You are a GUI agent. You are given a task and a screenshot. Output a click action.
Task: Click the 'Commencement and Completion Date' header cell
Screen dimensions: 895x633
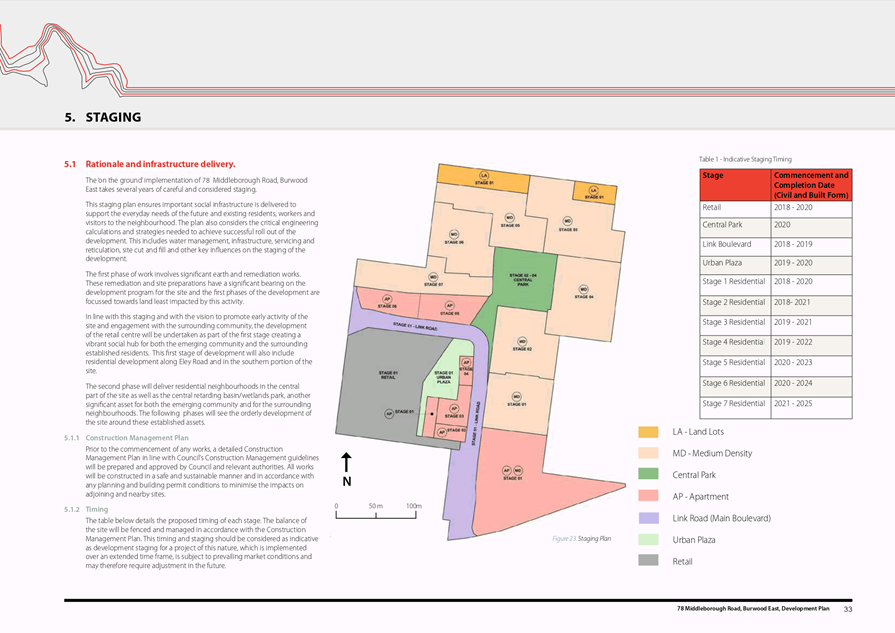point(812,185)
